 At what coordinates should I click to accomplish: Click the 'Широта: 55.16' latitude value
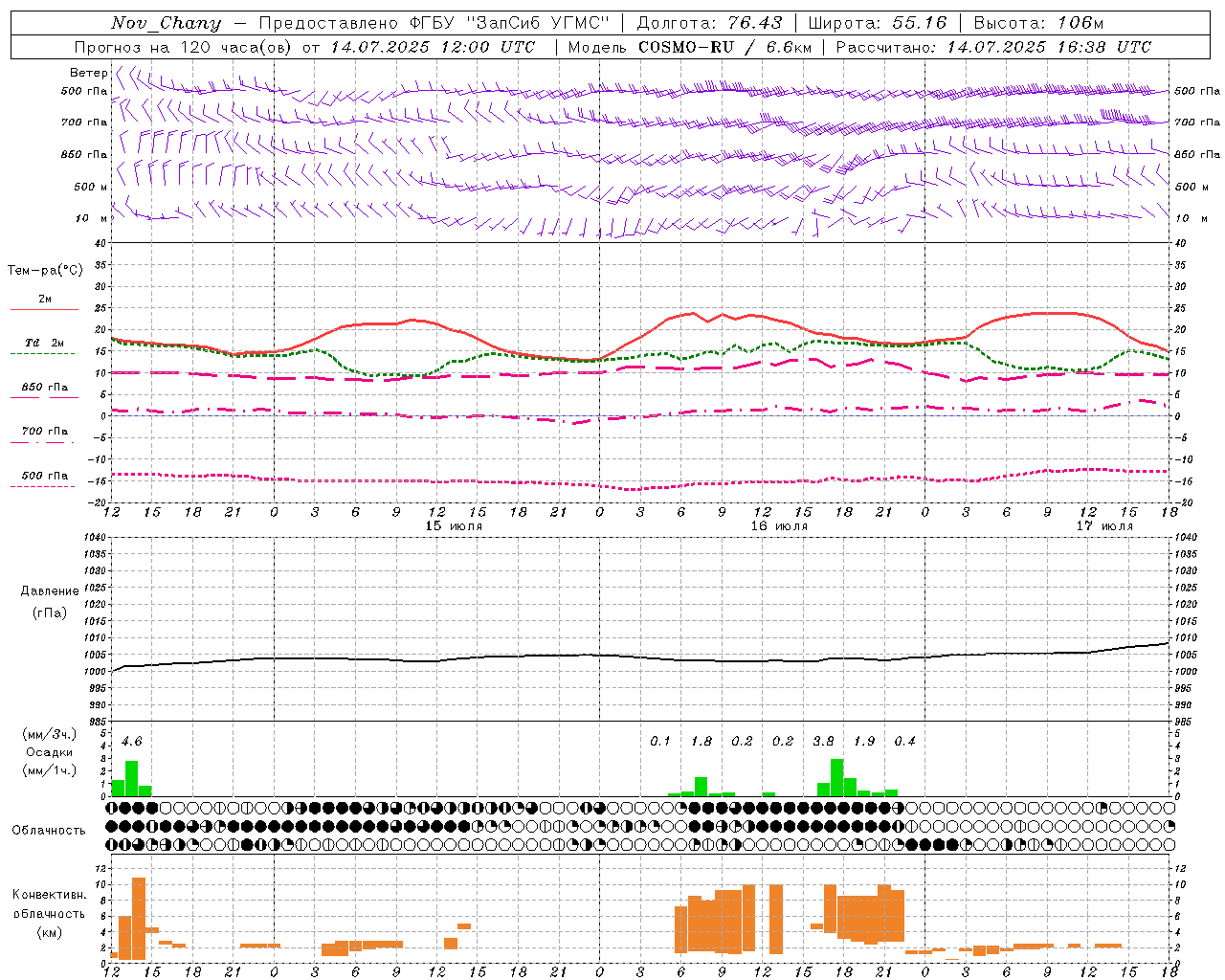[x=878, y=23]
